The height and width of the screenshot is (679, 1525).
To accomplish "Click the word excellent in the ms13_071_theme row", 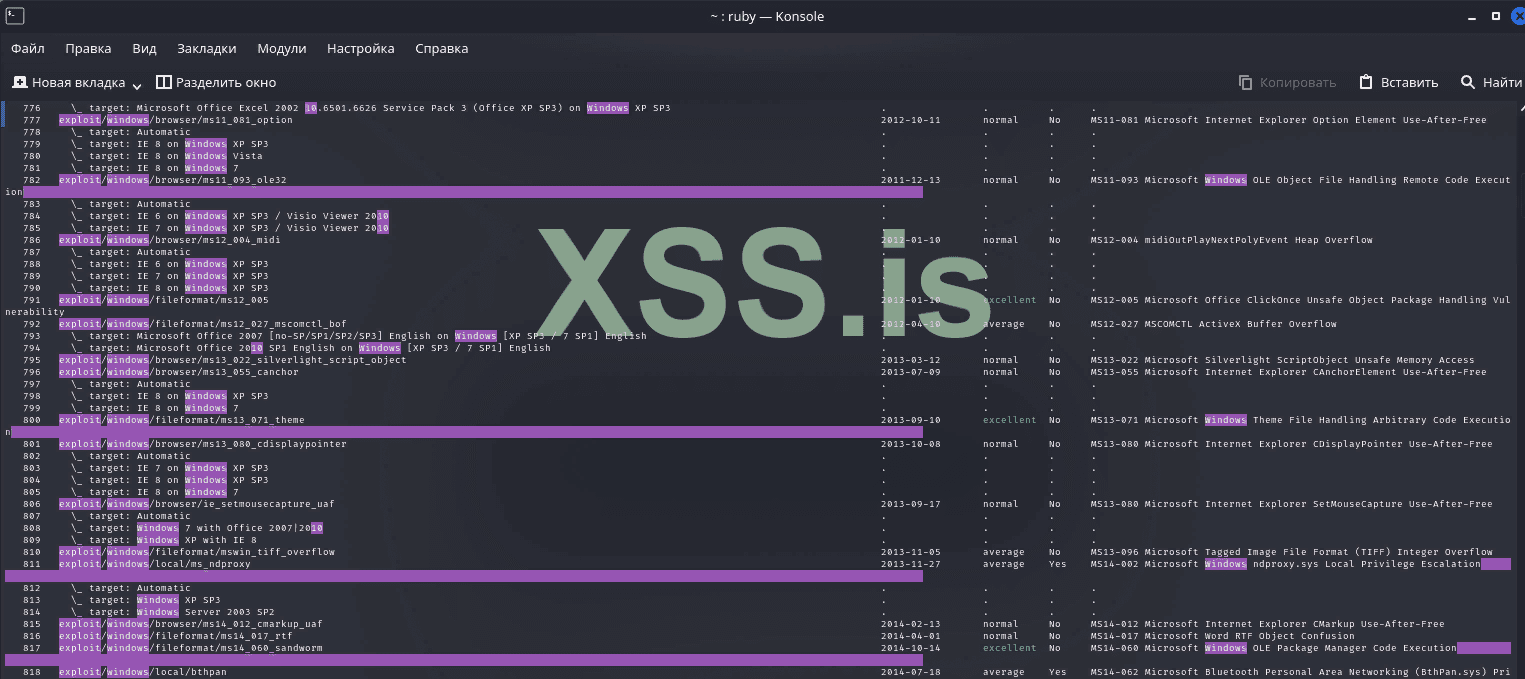I will pyautogui.click(x=1010, y=420).
